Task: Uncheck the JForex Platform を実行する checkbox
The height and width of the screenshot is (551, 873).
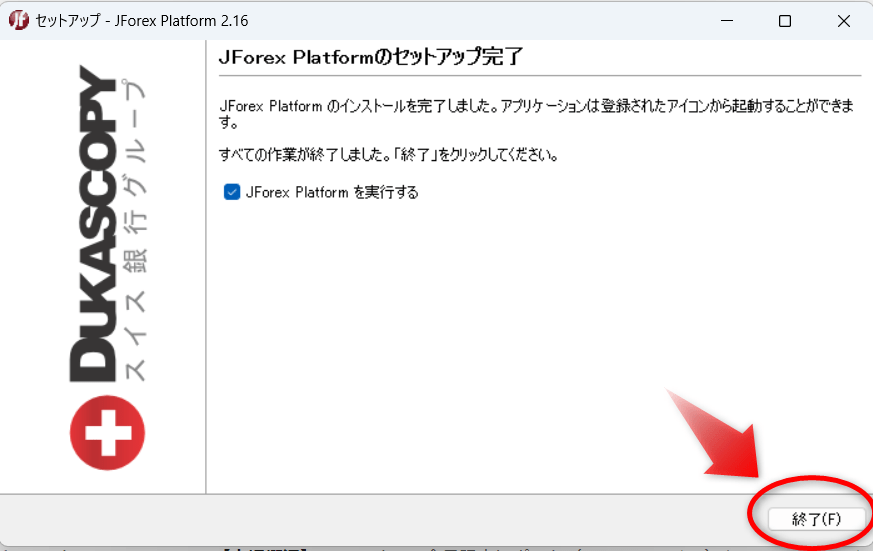Action: 232,192
